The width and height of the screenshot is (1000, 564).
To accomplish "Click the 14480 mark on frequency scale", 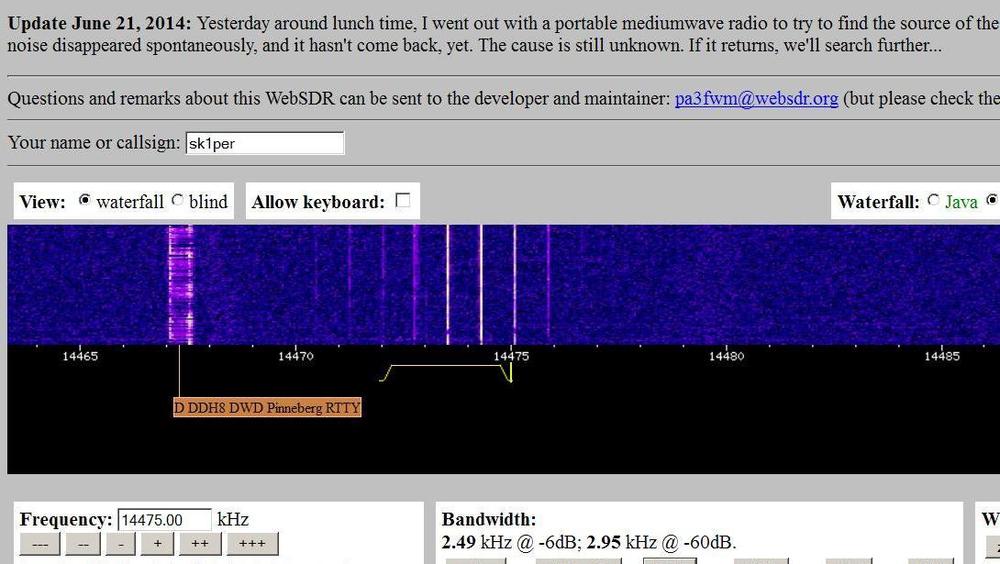I will click(x=726, y=356).
